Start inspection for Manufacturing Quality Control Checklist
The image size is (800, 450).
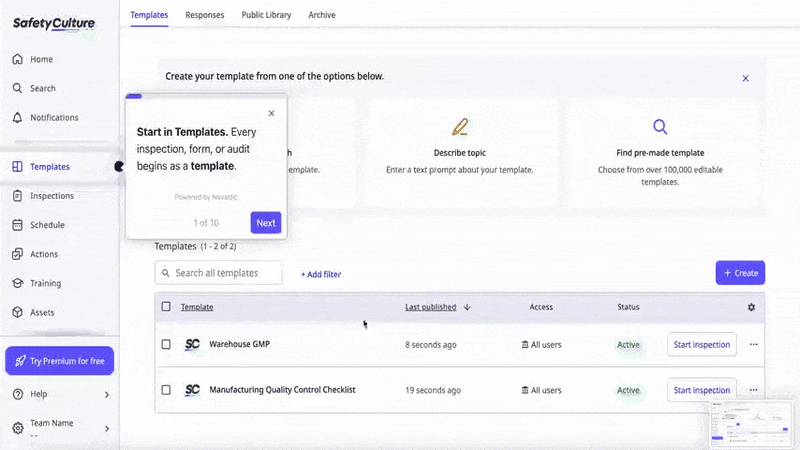[702, 390]
